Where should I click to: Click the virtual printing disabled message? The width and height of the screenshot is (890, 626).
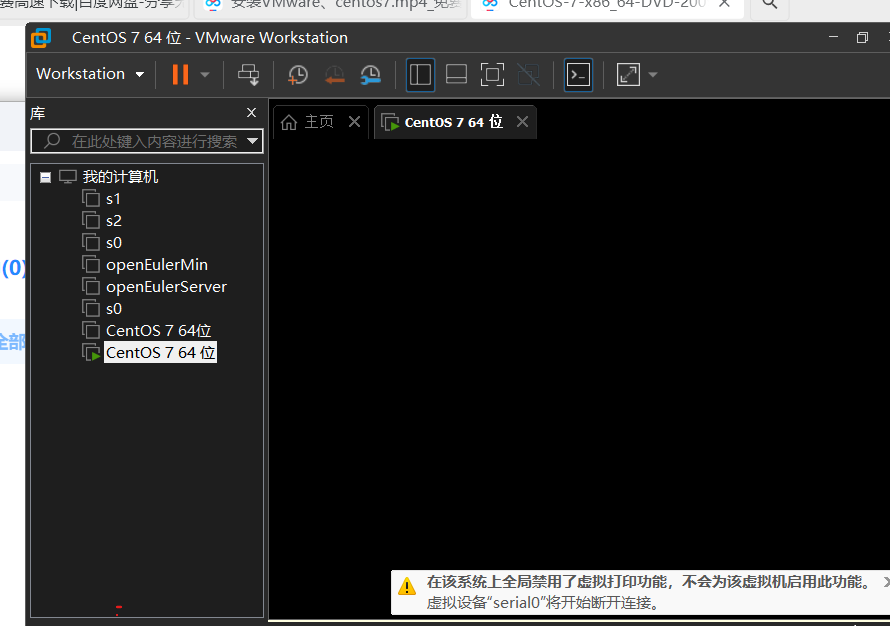click(x=648, y=582)
